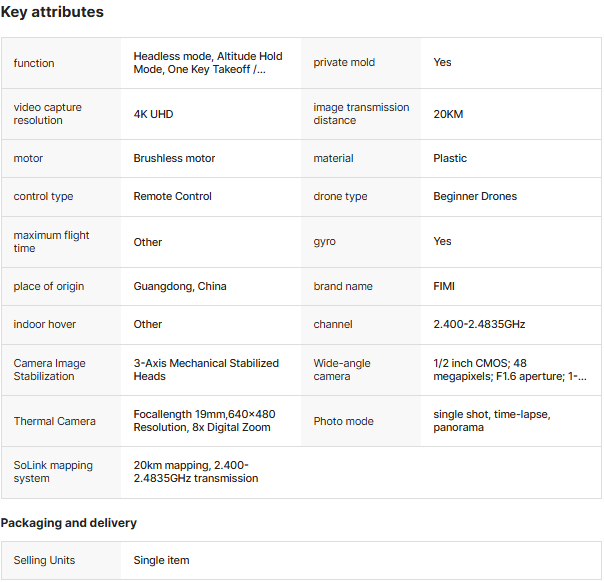604x582 pixels.
Task: Select the Brushless motor value
Action: (x=174, y=158)
